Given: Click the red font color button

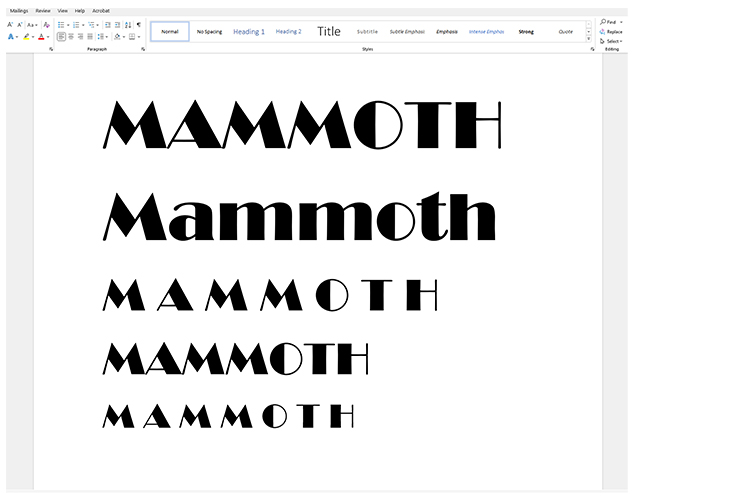Looking at the screenshot, I should point(41,37).
